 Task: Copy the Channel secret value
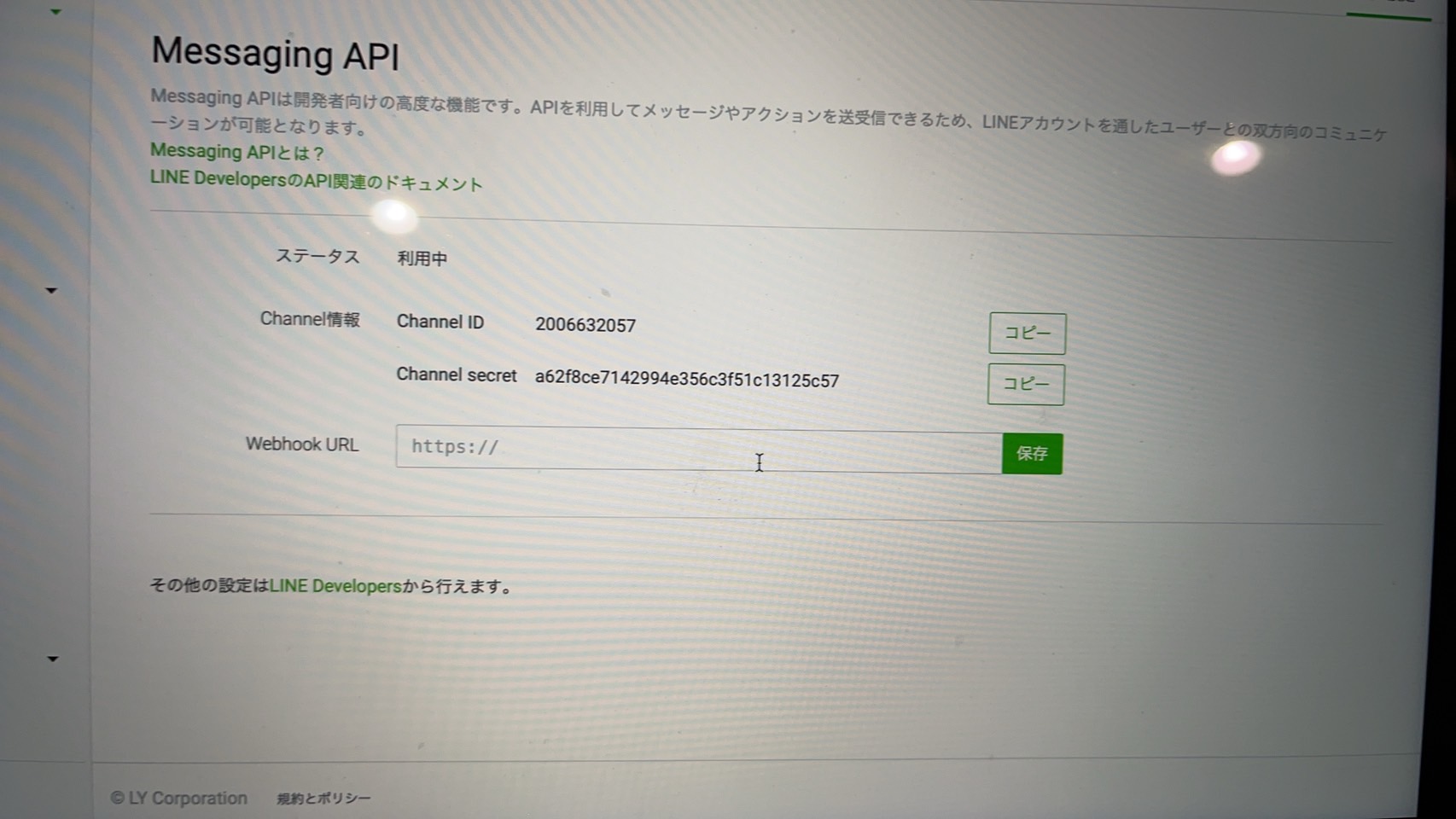point(1026,384)
